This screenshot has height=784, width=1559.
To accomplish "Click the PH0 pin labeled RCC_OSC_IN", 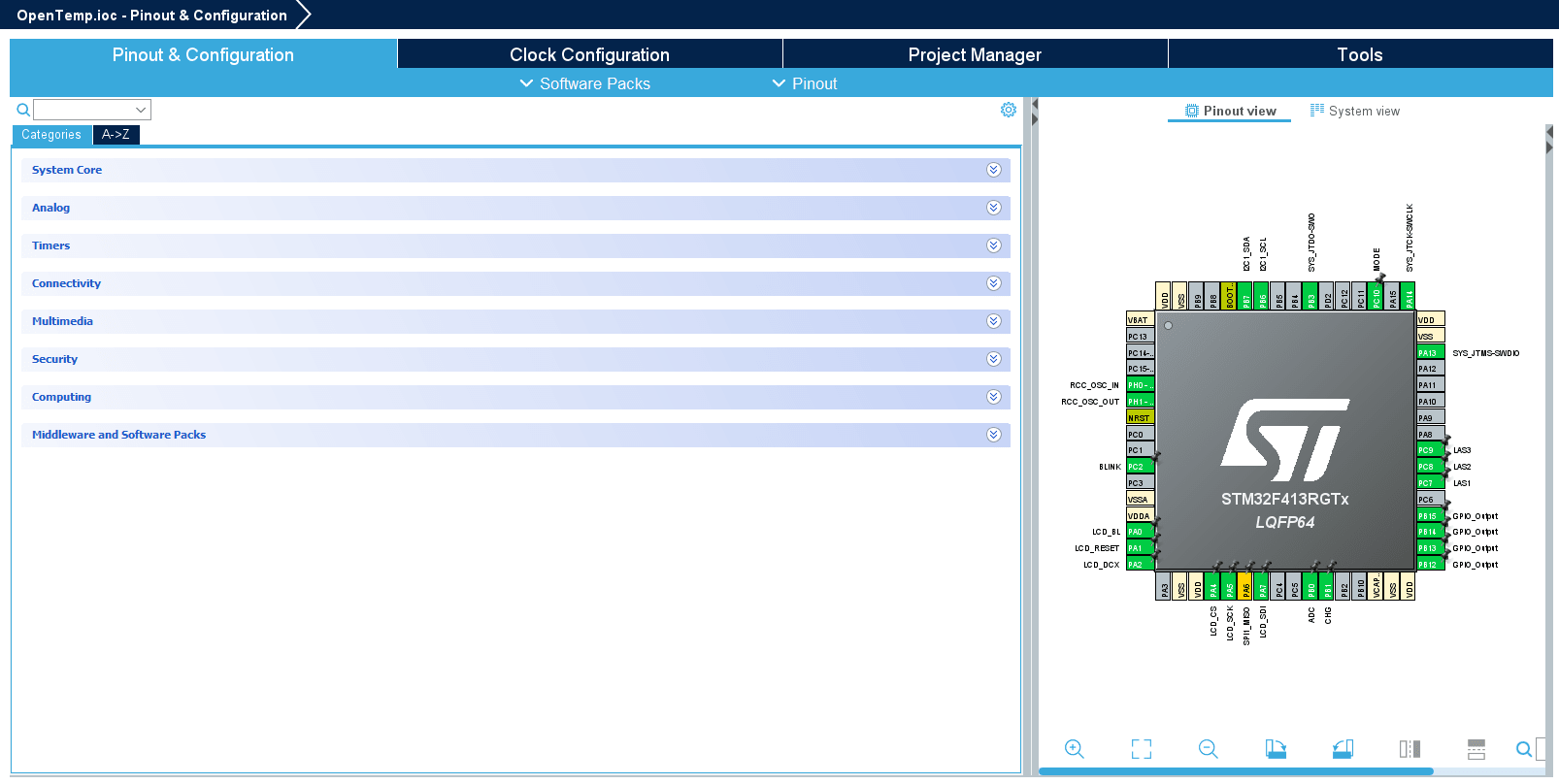I will tap(1141, 385).
